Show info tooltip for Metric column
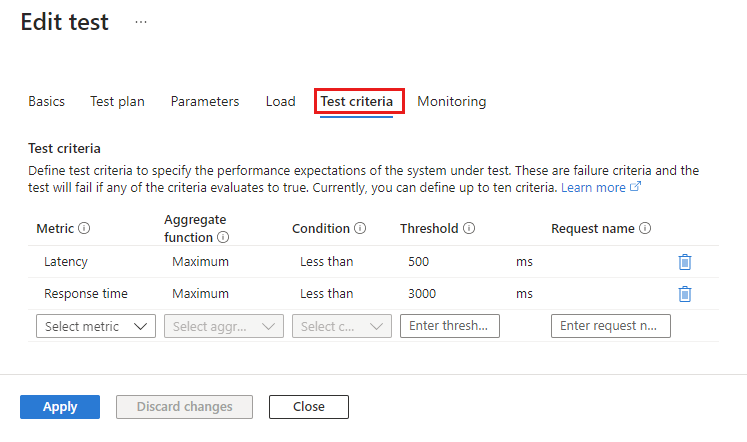The image size is (747, 442). tap(84, 228)
